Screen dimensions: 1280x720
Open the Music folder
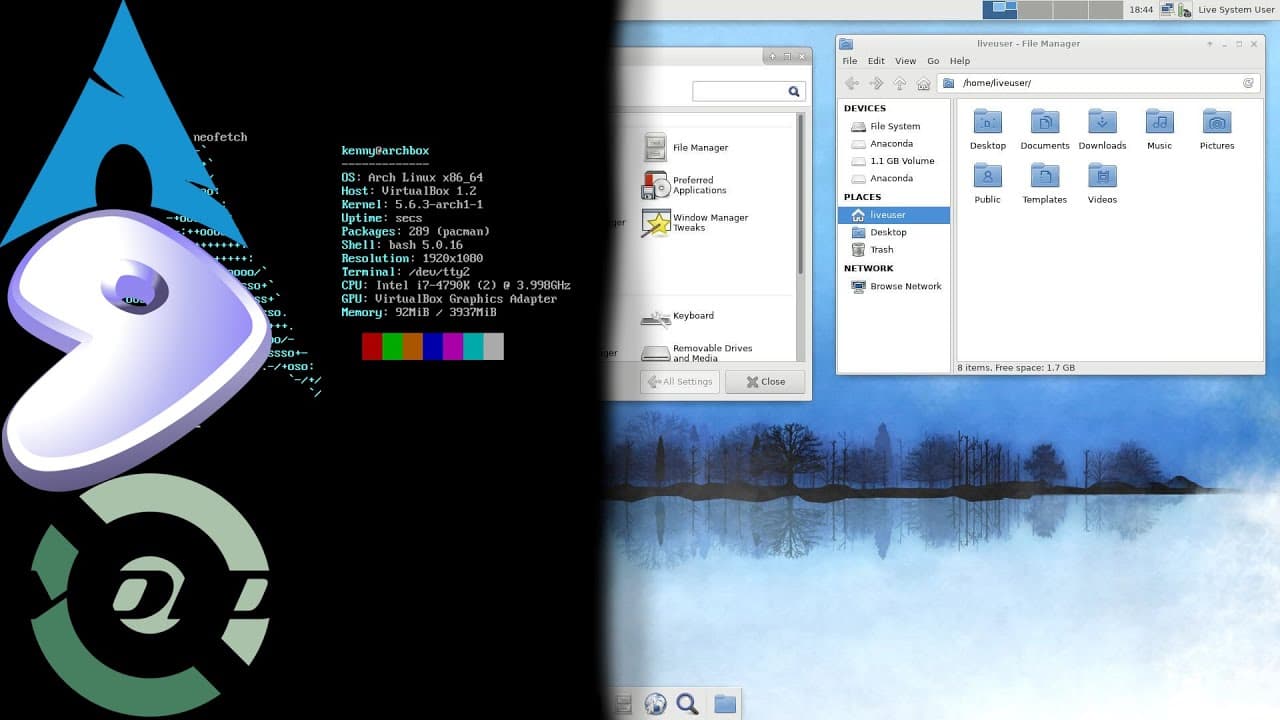(1159, 129)
